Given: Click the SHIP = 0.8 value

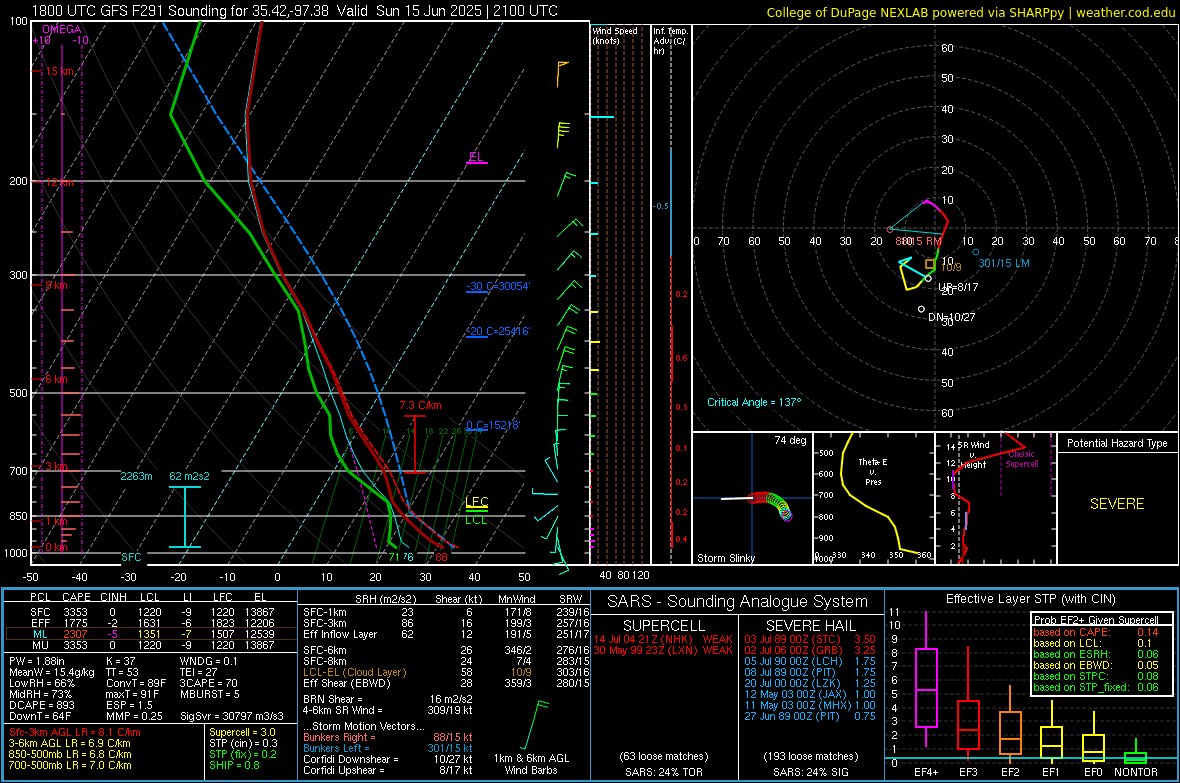Looking at the screenshot, I should 234,766.
